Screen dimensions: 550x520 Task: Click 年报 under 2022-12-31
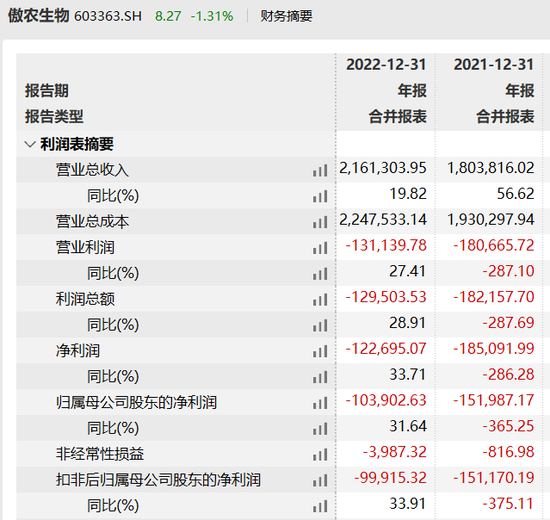tap(412, 91)
